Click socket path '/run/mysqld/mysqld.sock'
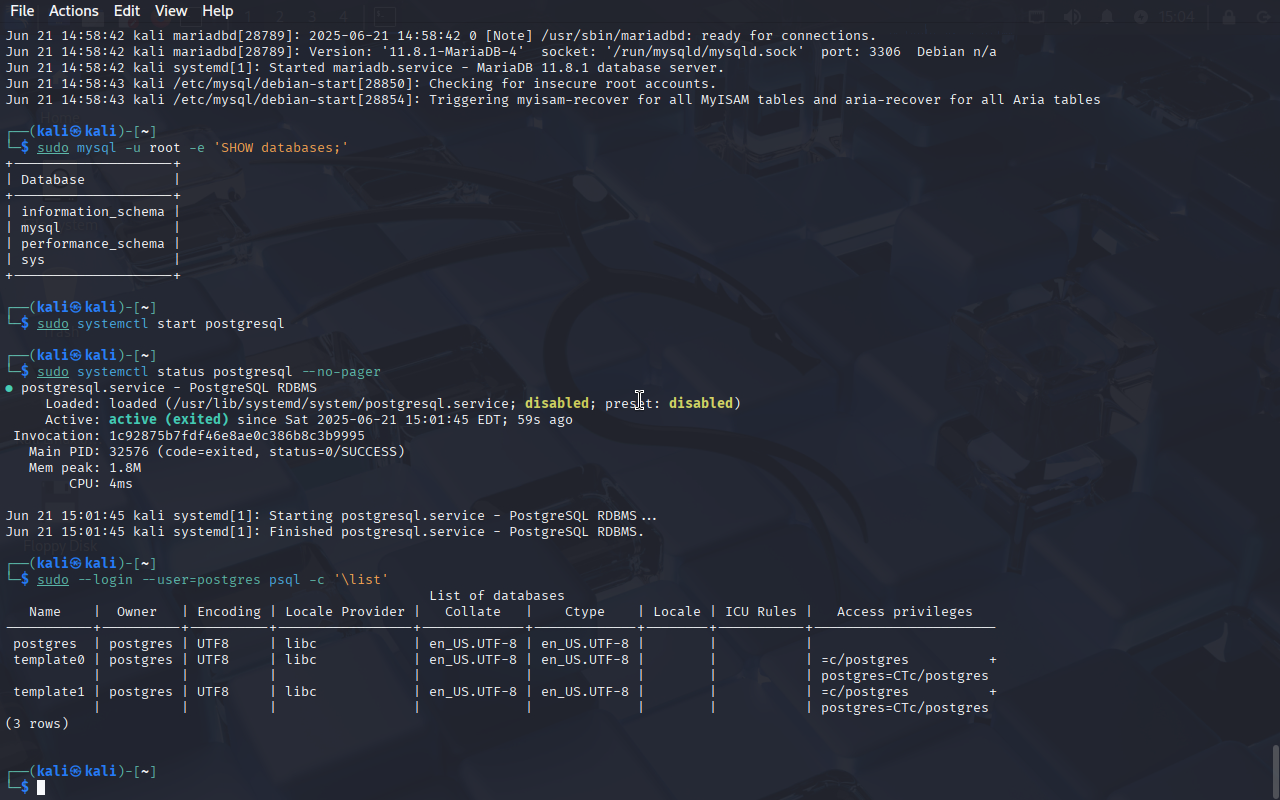The image size is (1280, 800). point(705,52)
